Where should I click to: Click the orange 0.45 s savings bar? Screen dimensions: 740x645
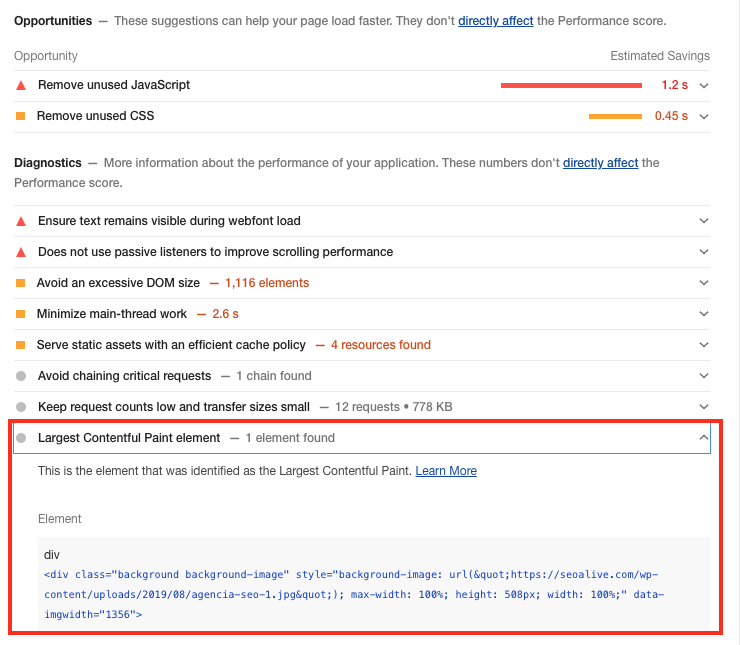click(x=615, y=117)
